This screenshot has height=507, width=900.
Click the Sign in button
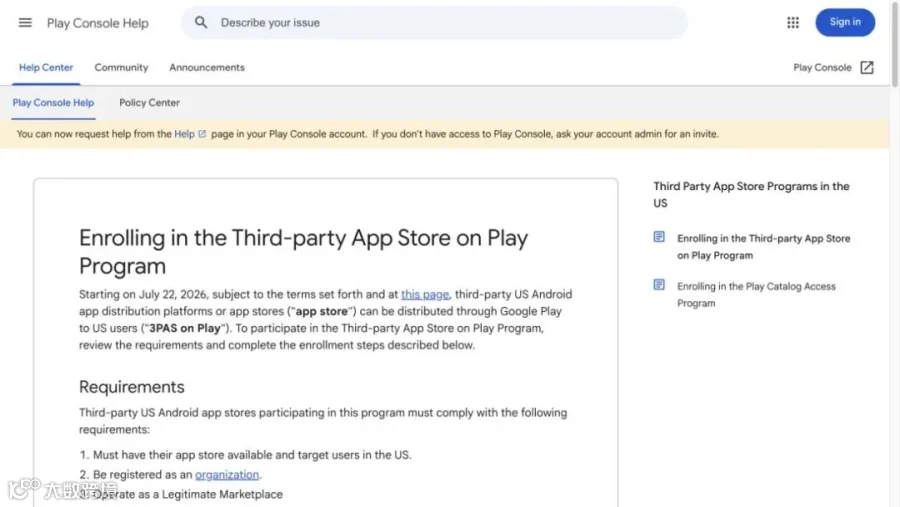pos(845,22)
